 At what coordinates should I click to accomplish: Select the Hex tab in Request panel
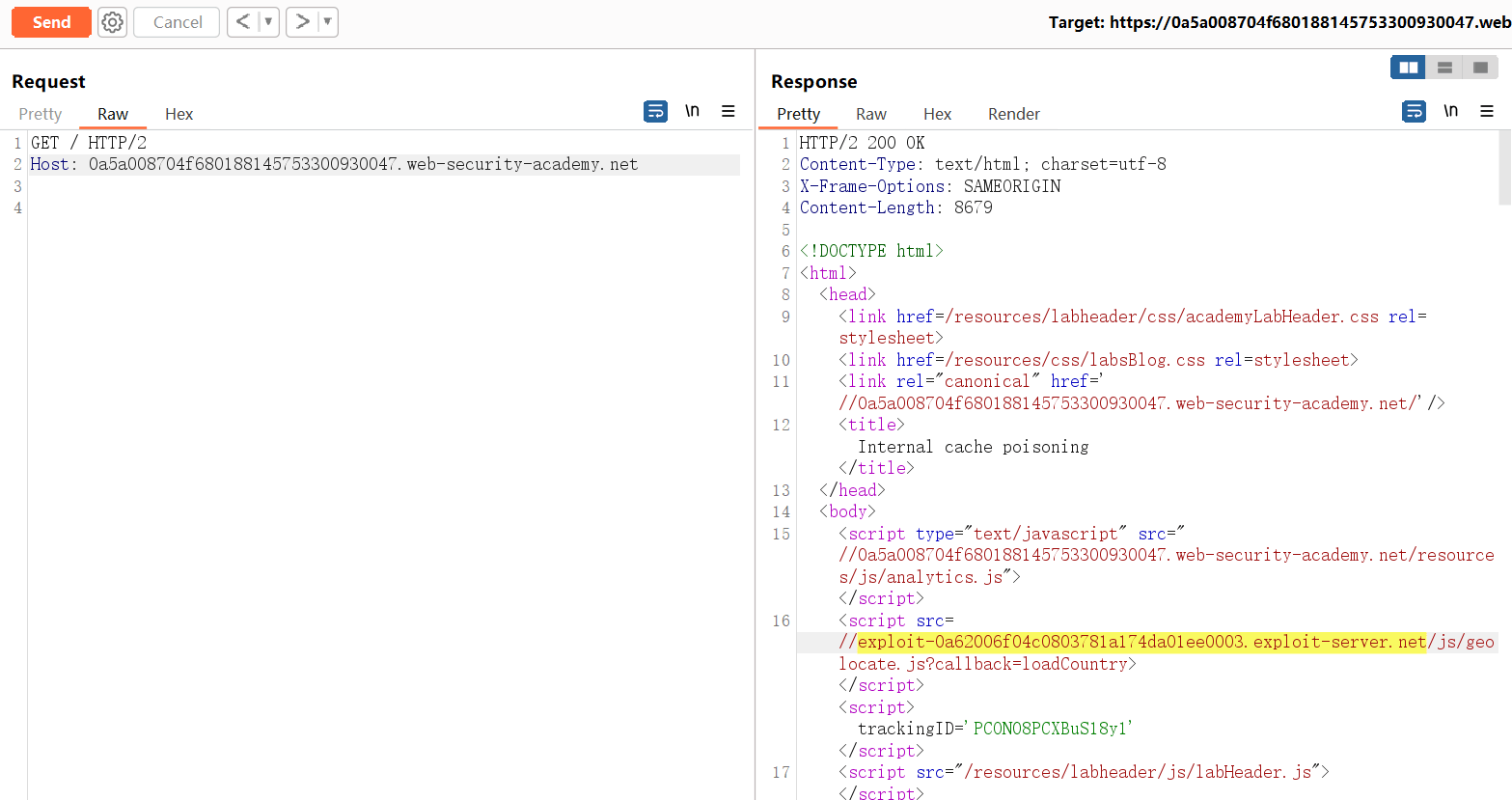tap(179, 114)
